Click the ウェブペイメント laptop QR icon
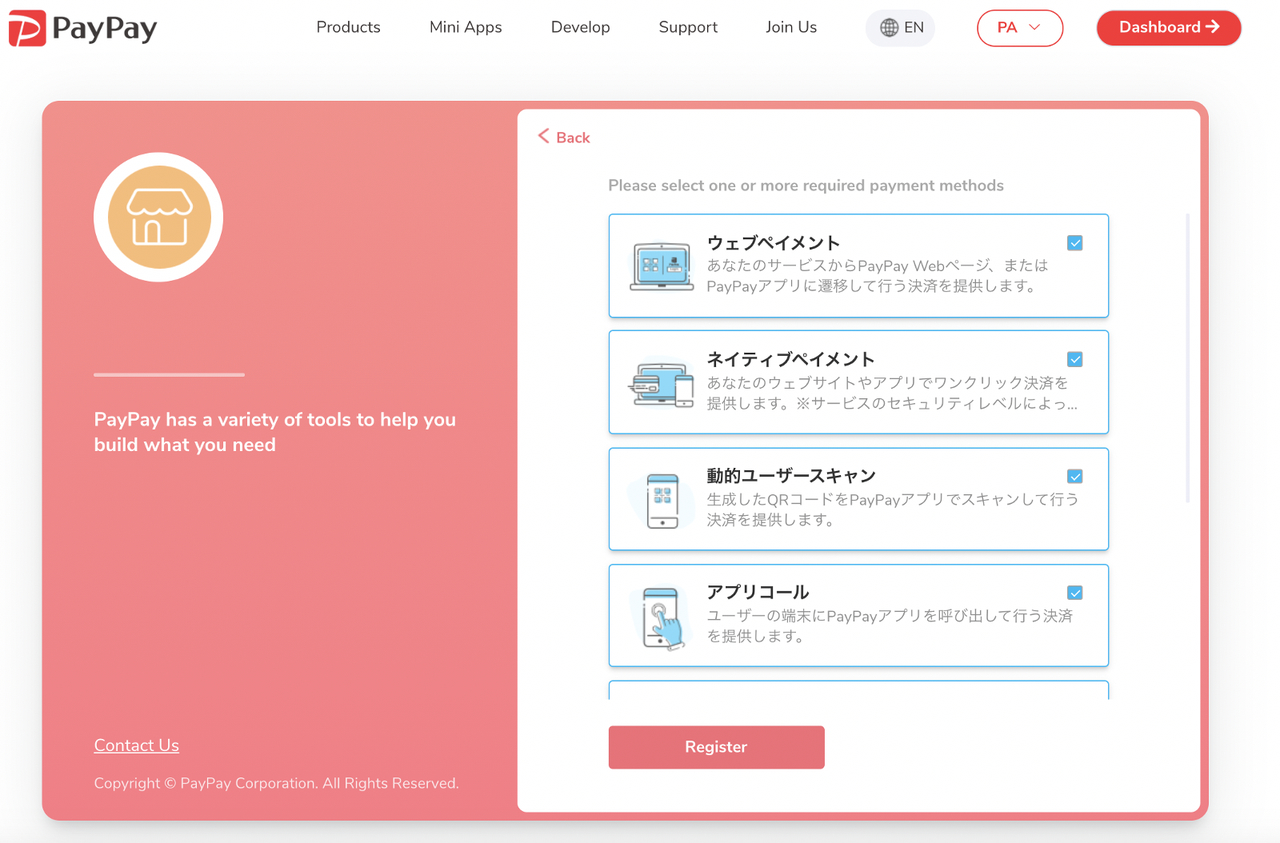The width and height of the screenshot is (1280, 843). (662, 266)
